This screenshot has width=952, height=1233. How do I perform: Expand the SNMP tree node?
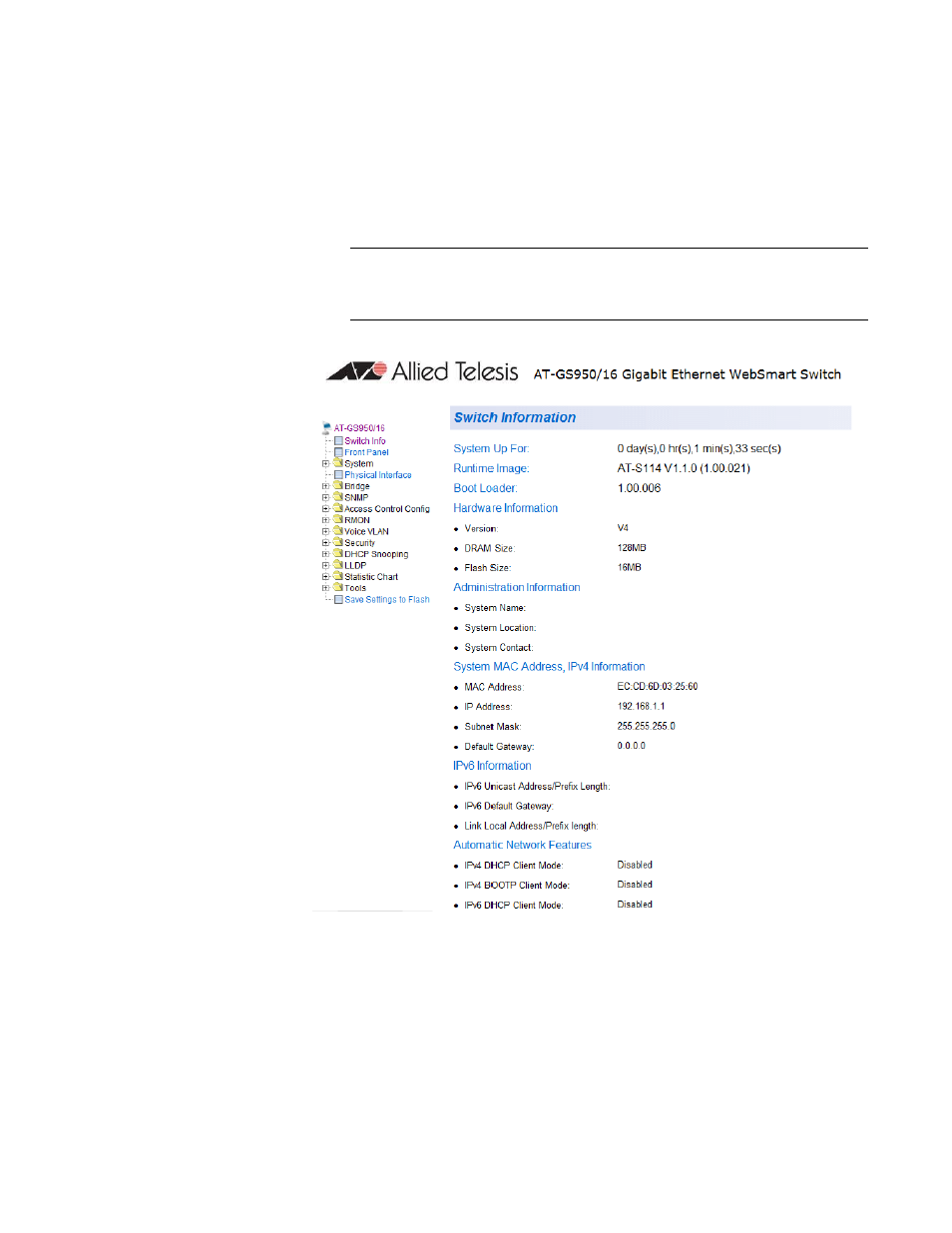pos(325,498)
